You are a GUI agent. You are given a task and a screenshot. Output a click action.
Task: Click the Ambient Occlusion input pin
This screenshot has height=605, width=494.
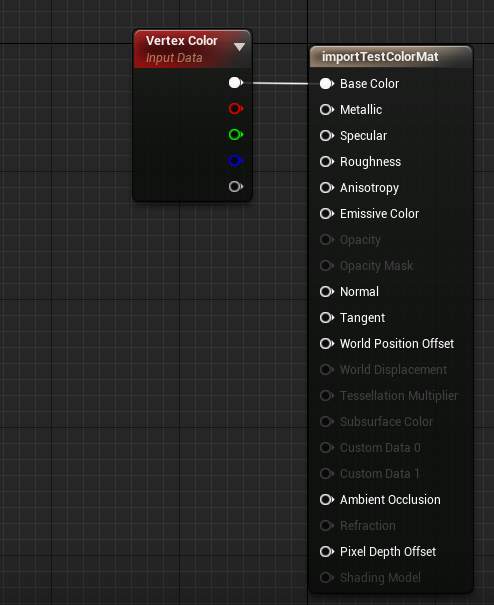tap(327, 500)
